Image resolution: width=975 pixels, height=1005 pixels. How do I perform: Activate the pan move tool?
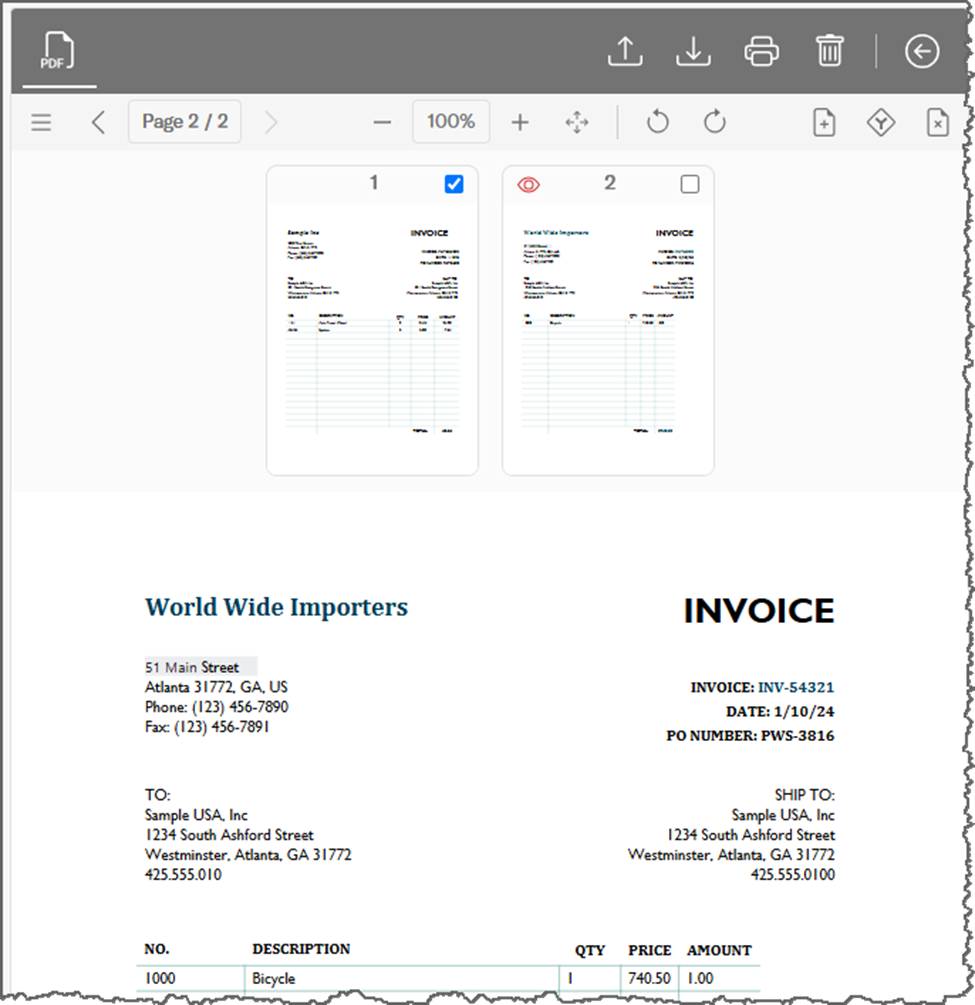(577, 122)
